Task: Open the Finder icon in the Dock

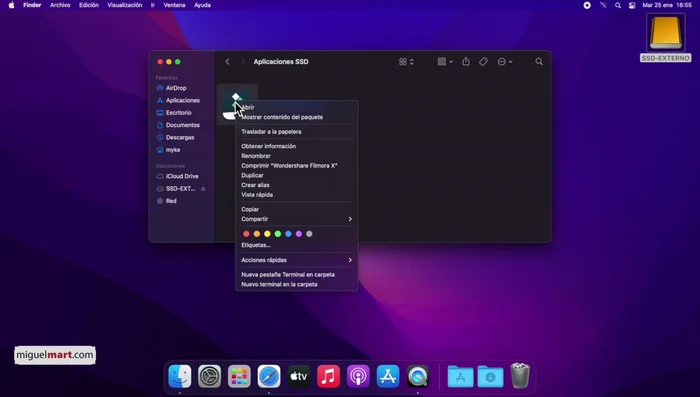Action: click(x=180, y=376)
